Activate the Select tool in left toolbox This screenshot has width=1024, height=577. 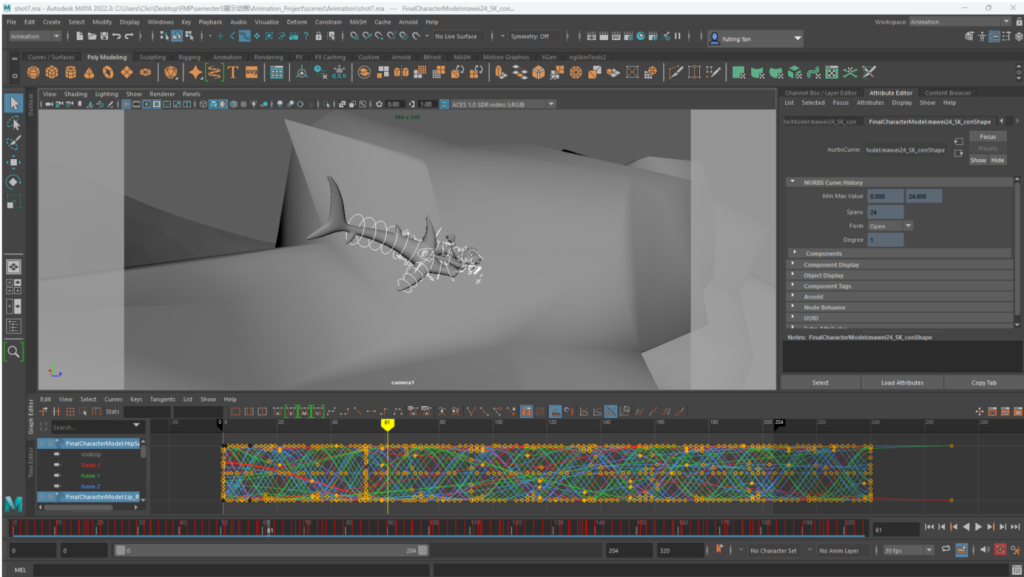click(x=14, y=103)
